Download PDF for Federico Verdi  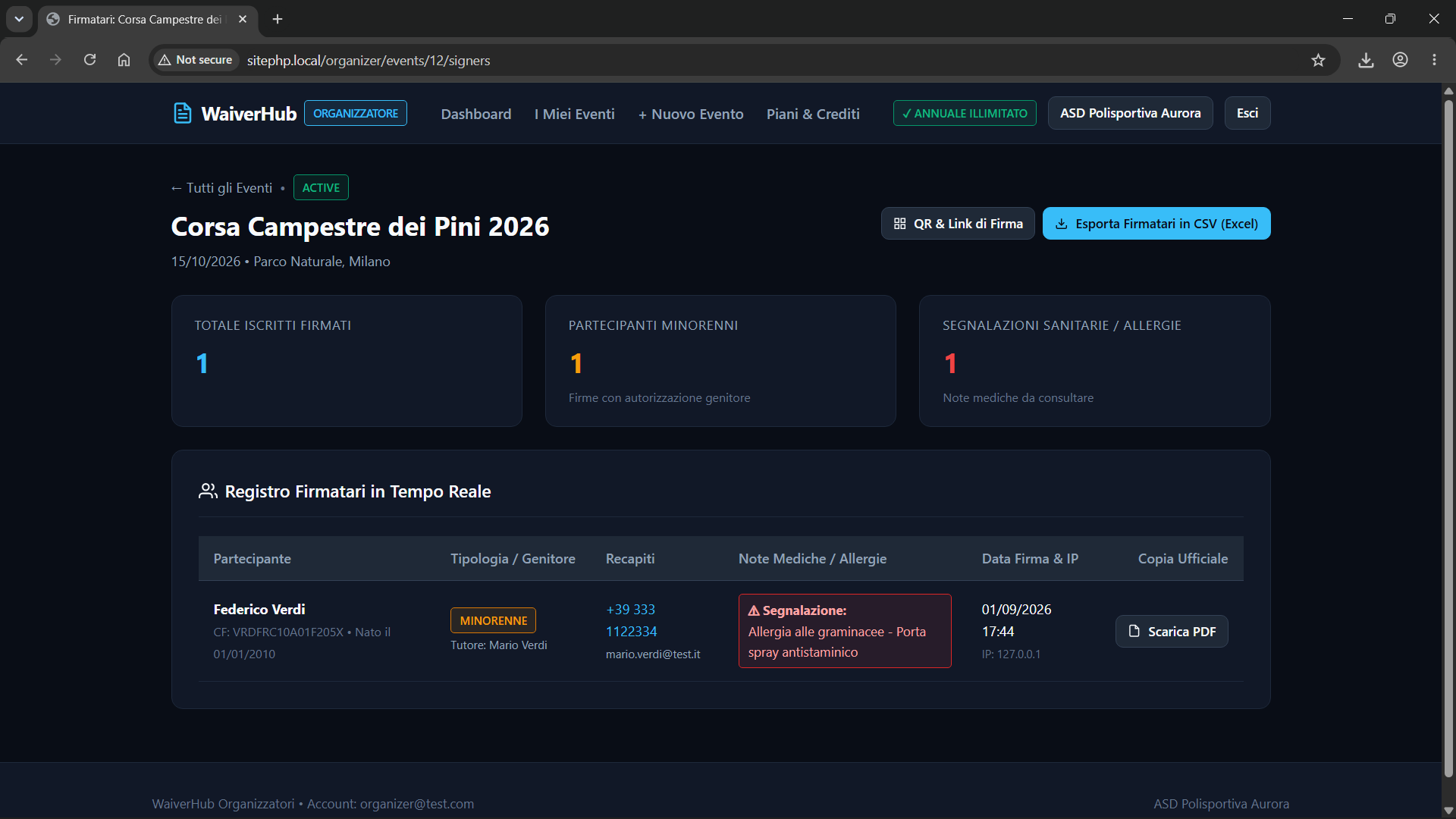(1172, 632)
